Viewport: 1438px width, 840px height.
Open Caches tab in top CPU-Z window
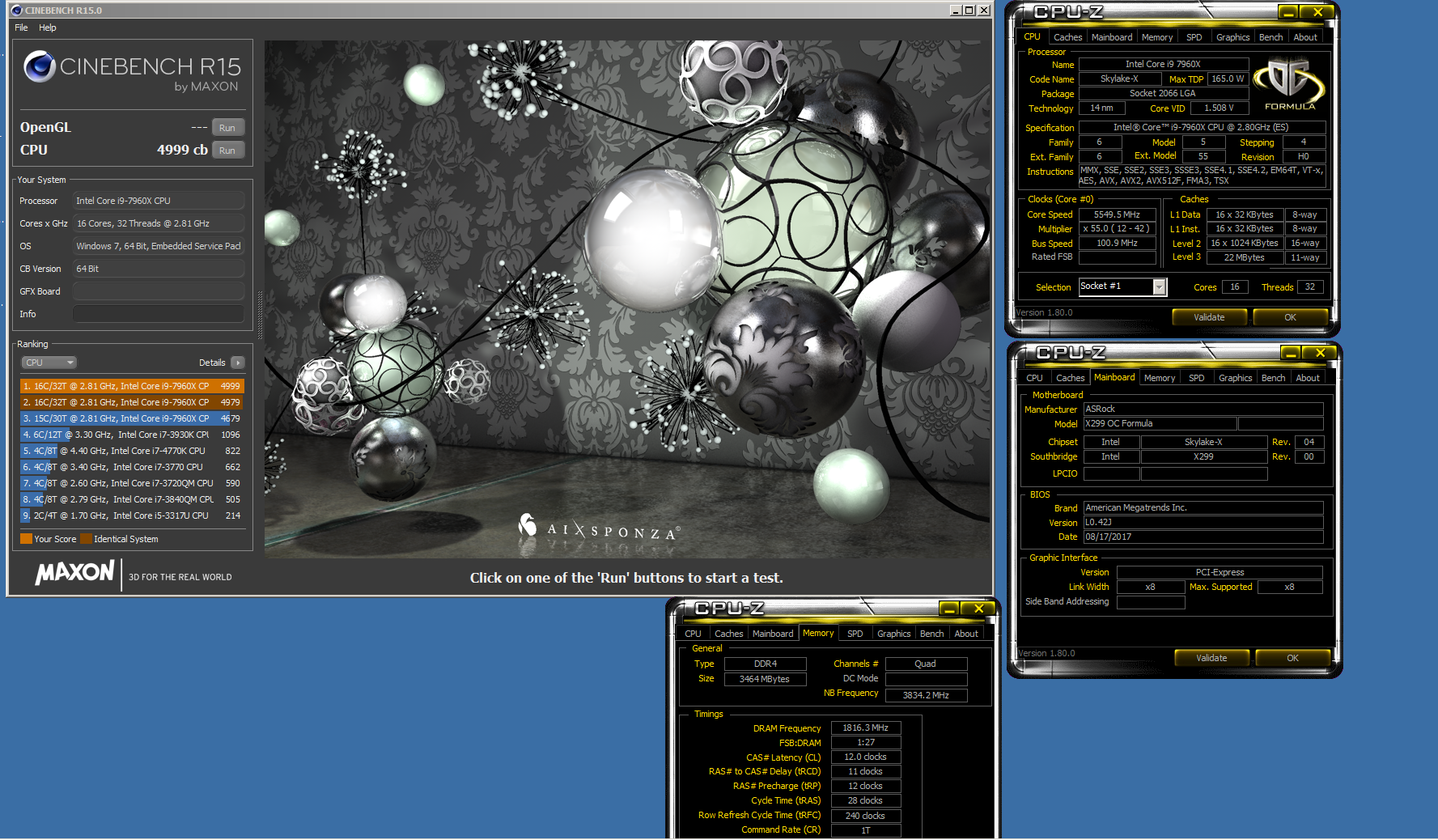point(1067,37)
